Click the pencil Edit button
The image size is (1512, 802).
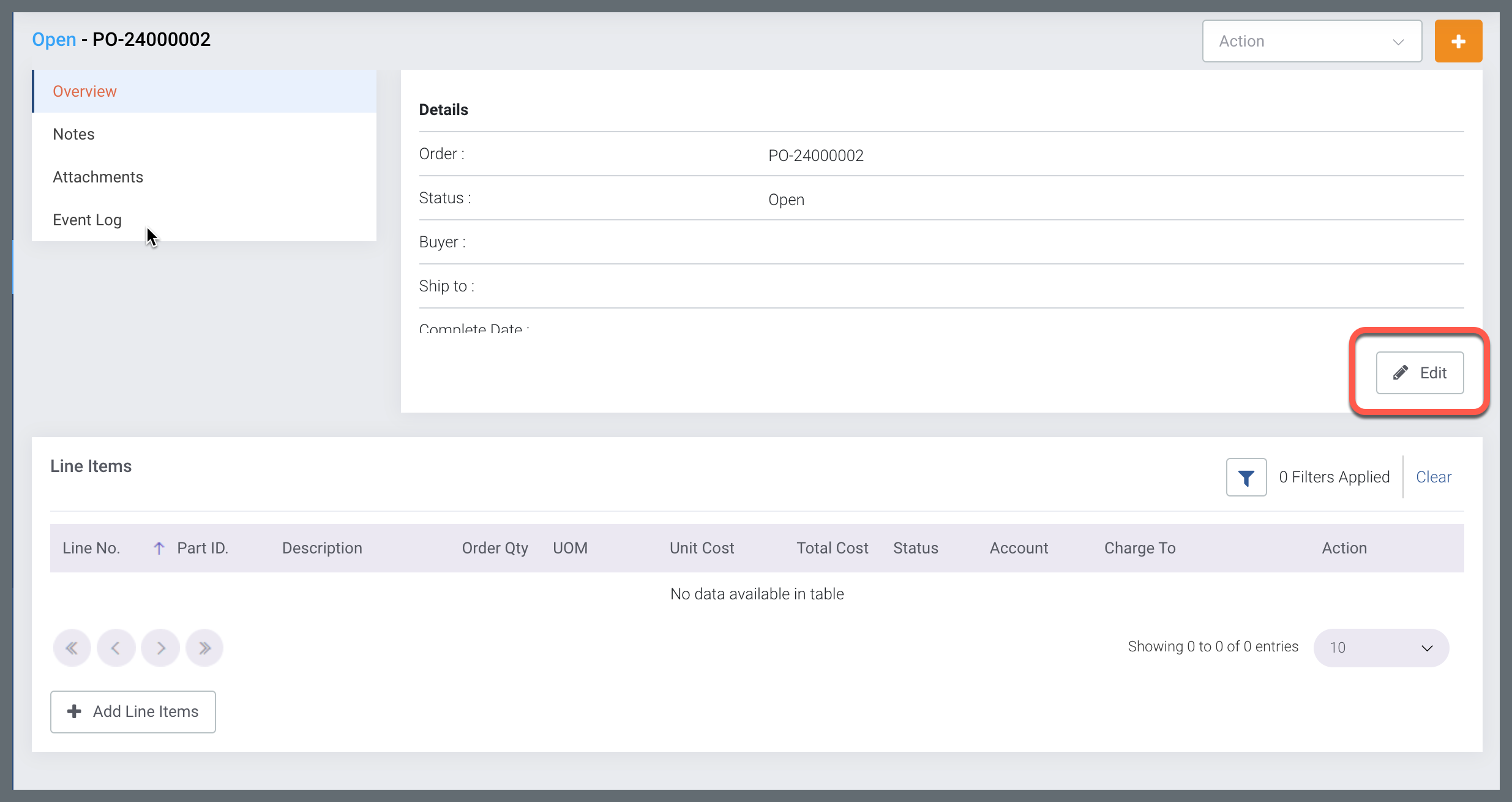[x=1419, y=373]
